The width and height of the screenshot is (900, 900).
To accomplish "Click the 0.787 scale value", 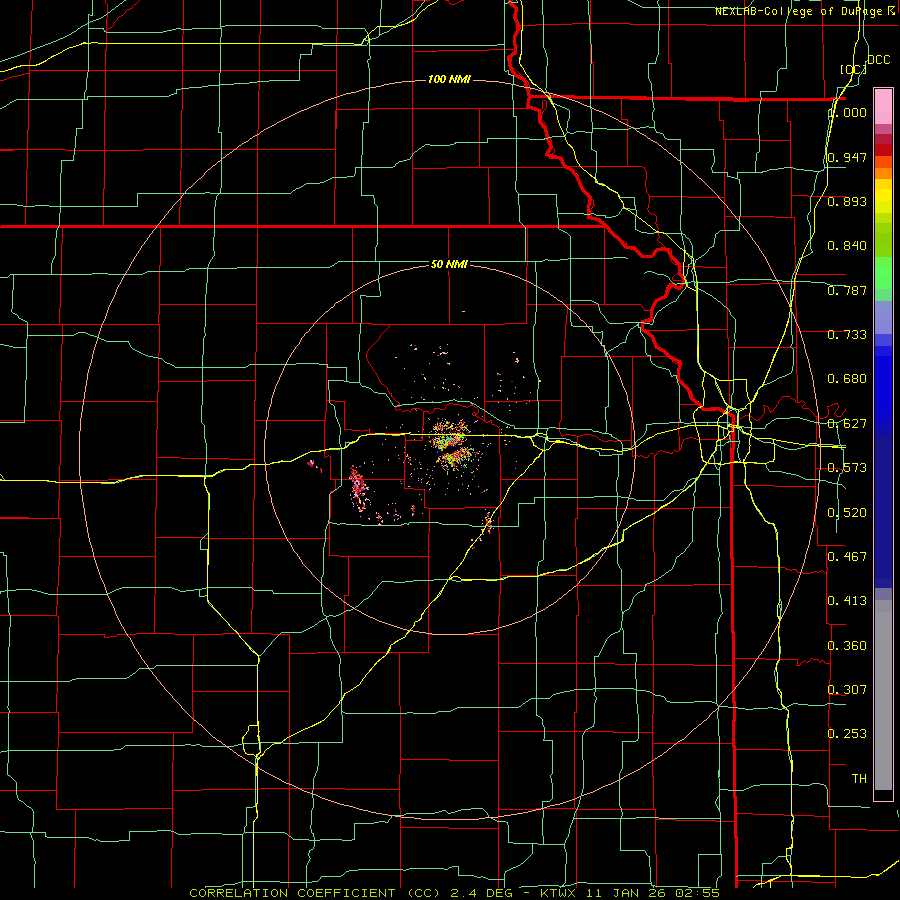I will point(847,290).
